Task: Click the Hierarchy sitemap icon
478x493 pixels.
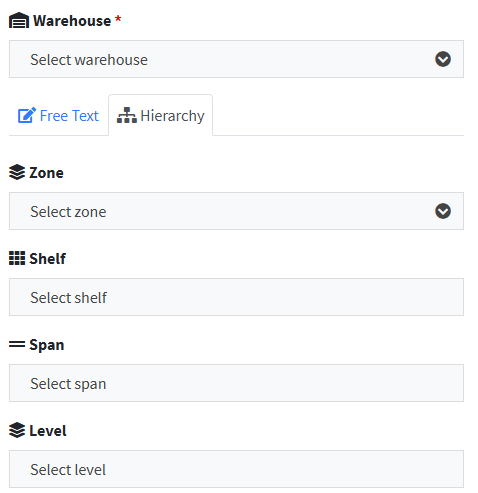Action: point(127,115)
